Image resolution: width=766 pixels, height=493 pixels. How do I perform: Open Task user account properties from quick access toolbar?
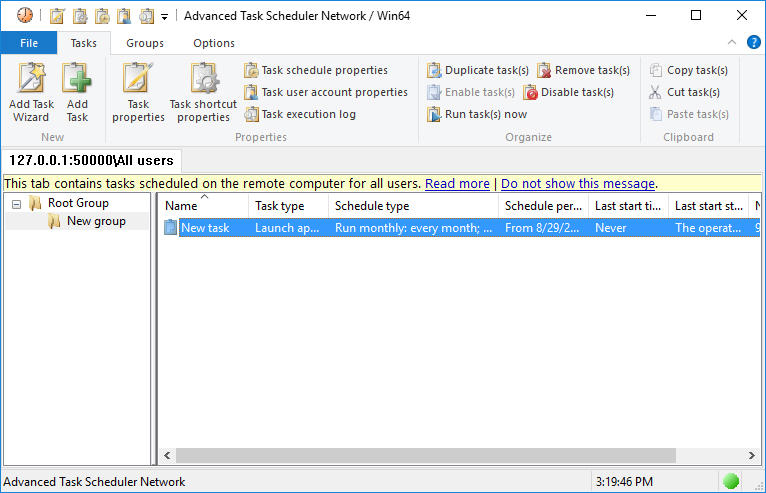pyautogui.click(x=124, y=16)
